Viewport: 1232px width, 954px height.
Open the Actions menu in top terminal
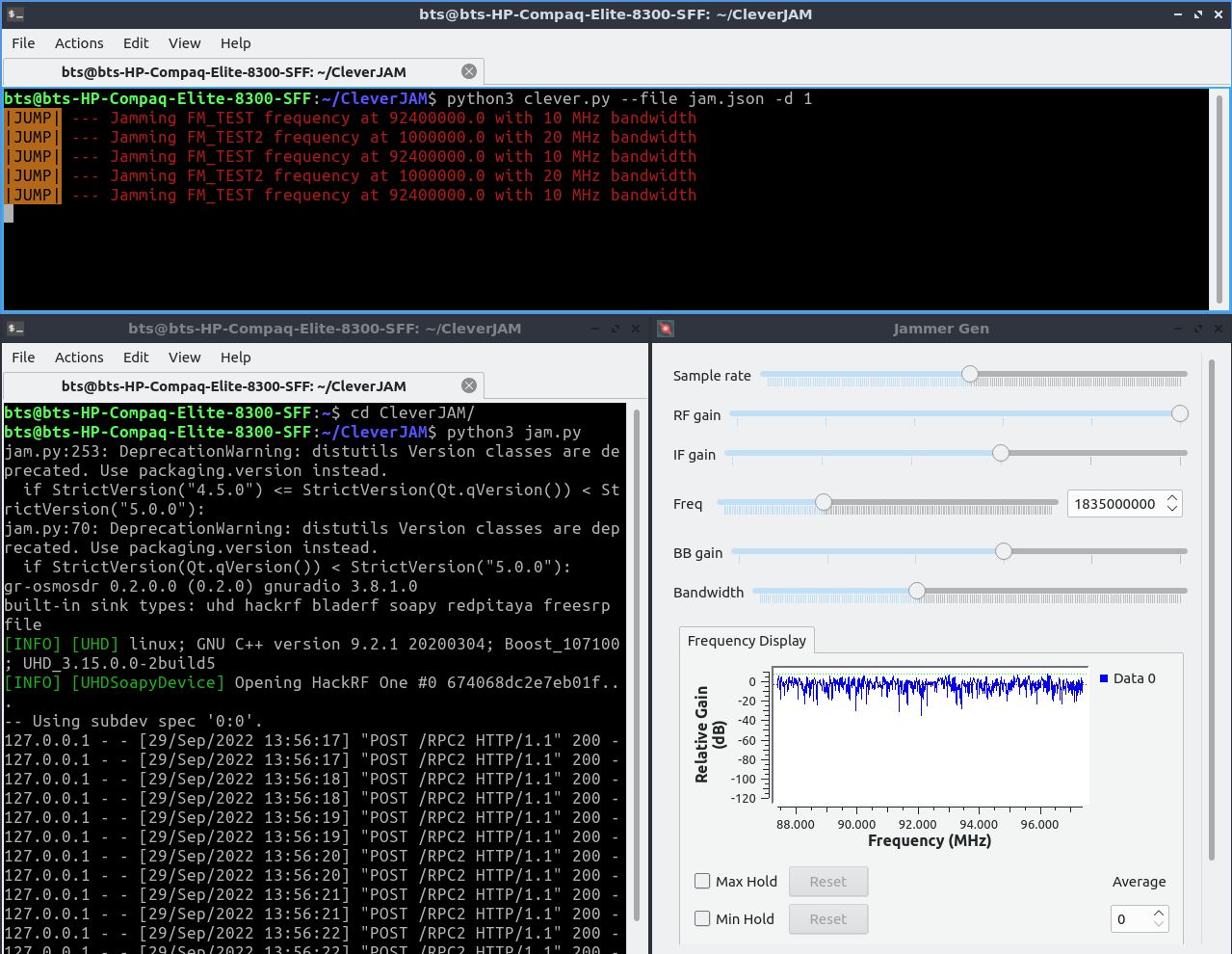[x=79, y=43]
